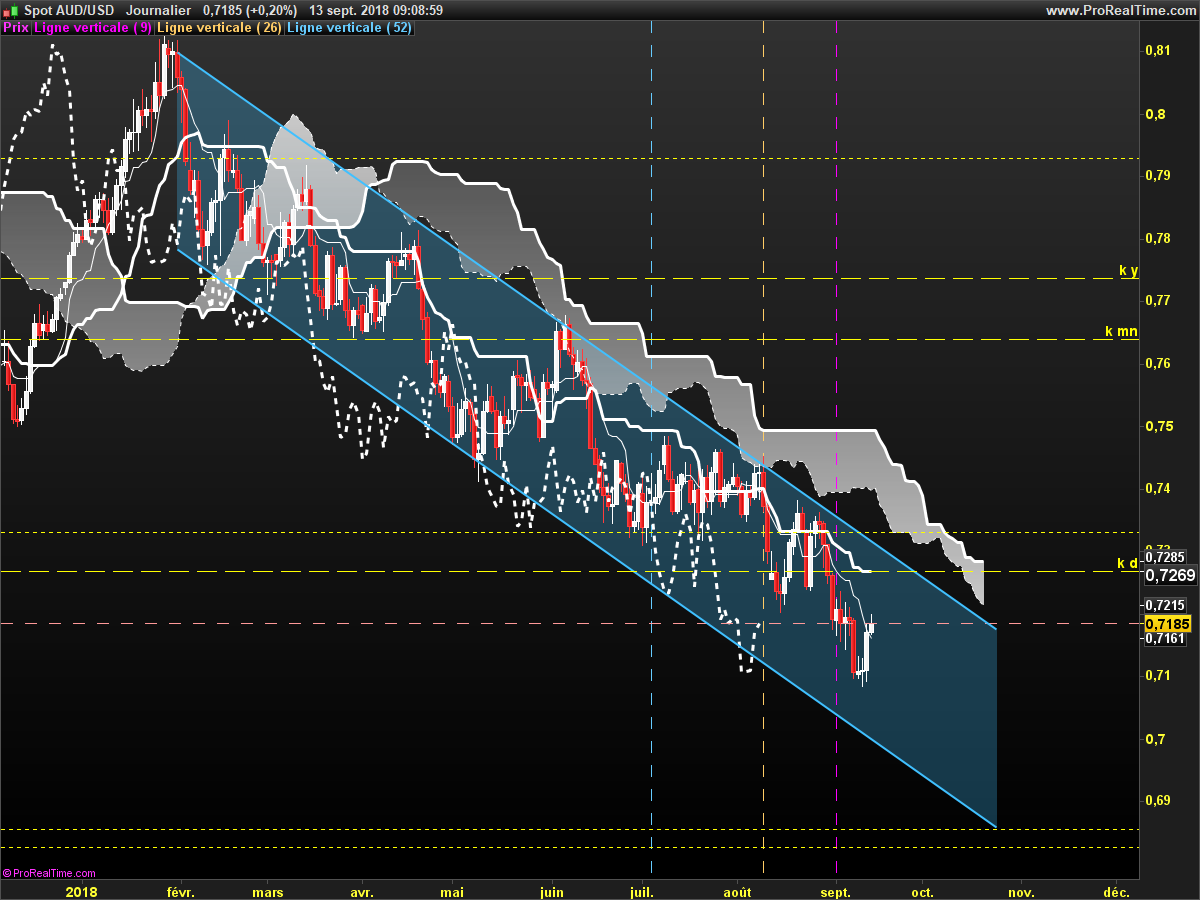This screenshot has height=900, width=1200.
Task: Select the Spot AUD/USD instrument title
Action: pos(70,10)
